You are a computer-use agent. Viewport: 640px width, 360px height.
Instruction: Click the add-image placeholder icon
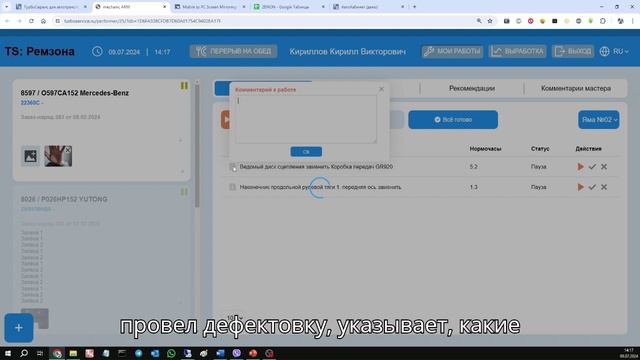(x=31, y=156)
